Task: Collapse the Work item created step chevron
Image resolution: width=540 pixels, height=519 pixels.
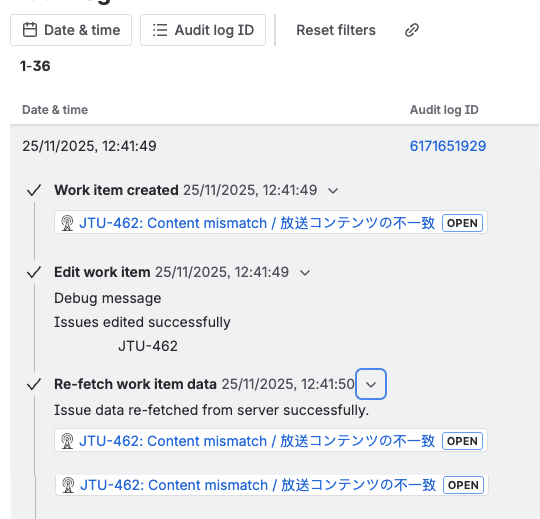Action: 333,190
